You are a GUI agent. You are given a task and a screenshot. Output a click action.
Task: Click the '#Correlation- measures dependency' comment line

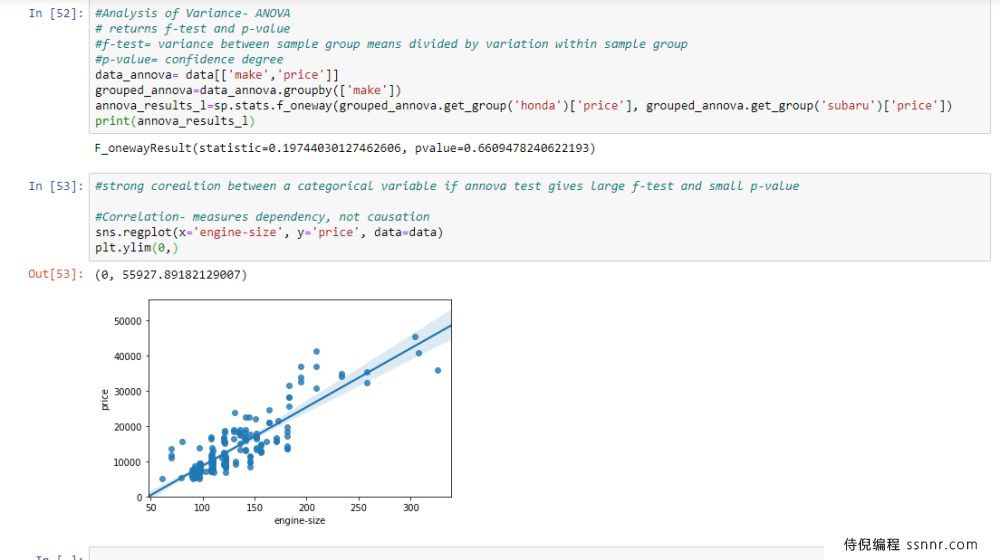(x=262, y=217)
